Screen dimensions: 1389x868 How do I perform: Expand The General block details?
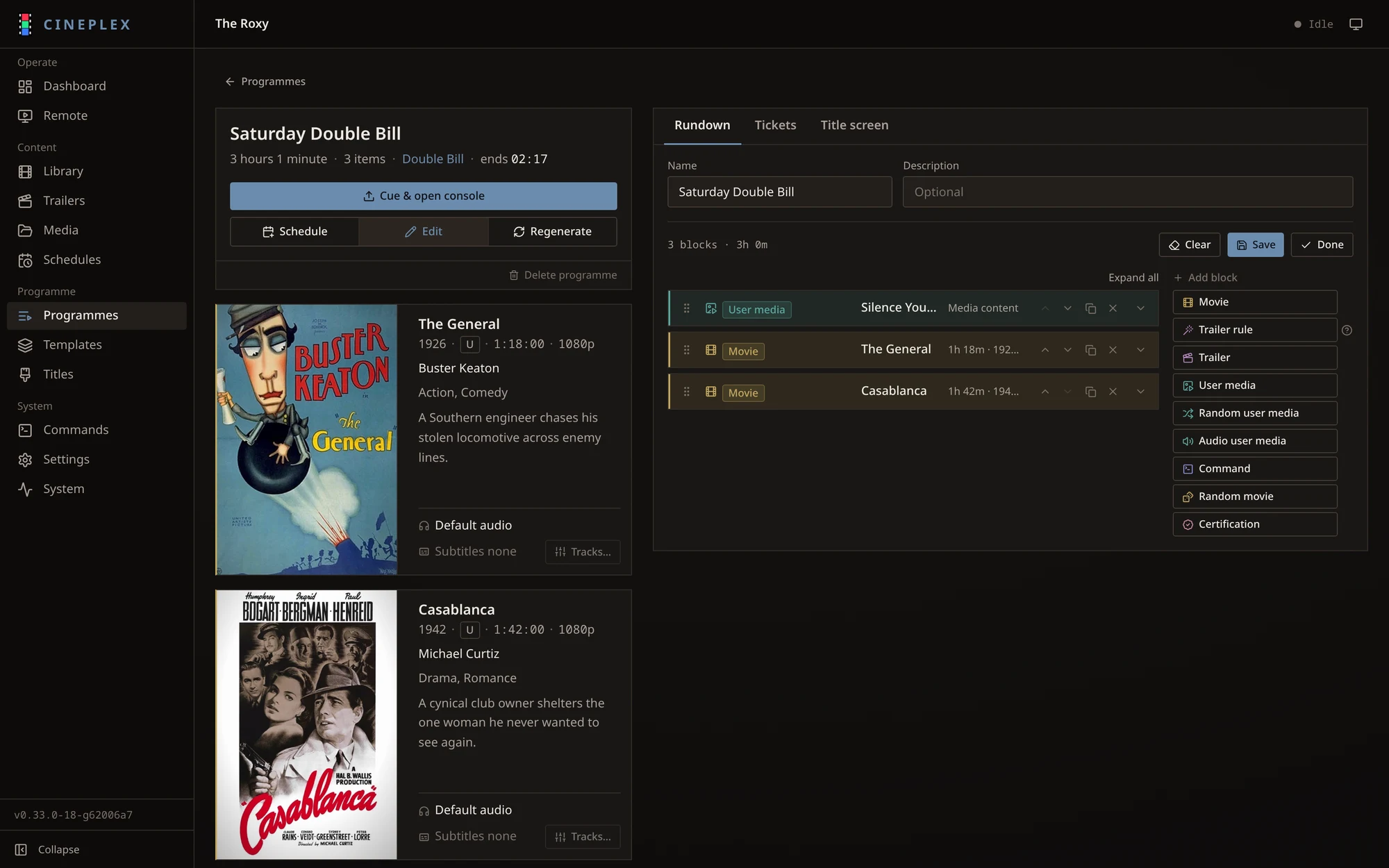(1140, 350)
